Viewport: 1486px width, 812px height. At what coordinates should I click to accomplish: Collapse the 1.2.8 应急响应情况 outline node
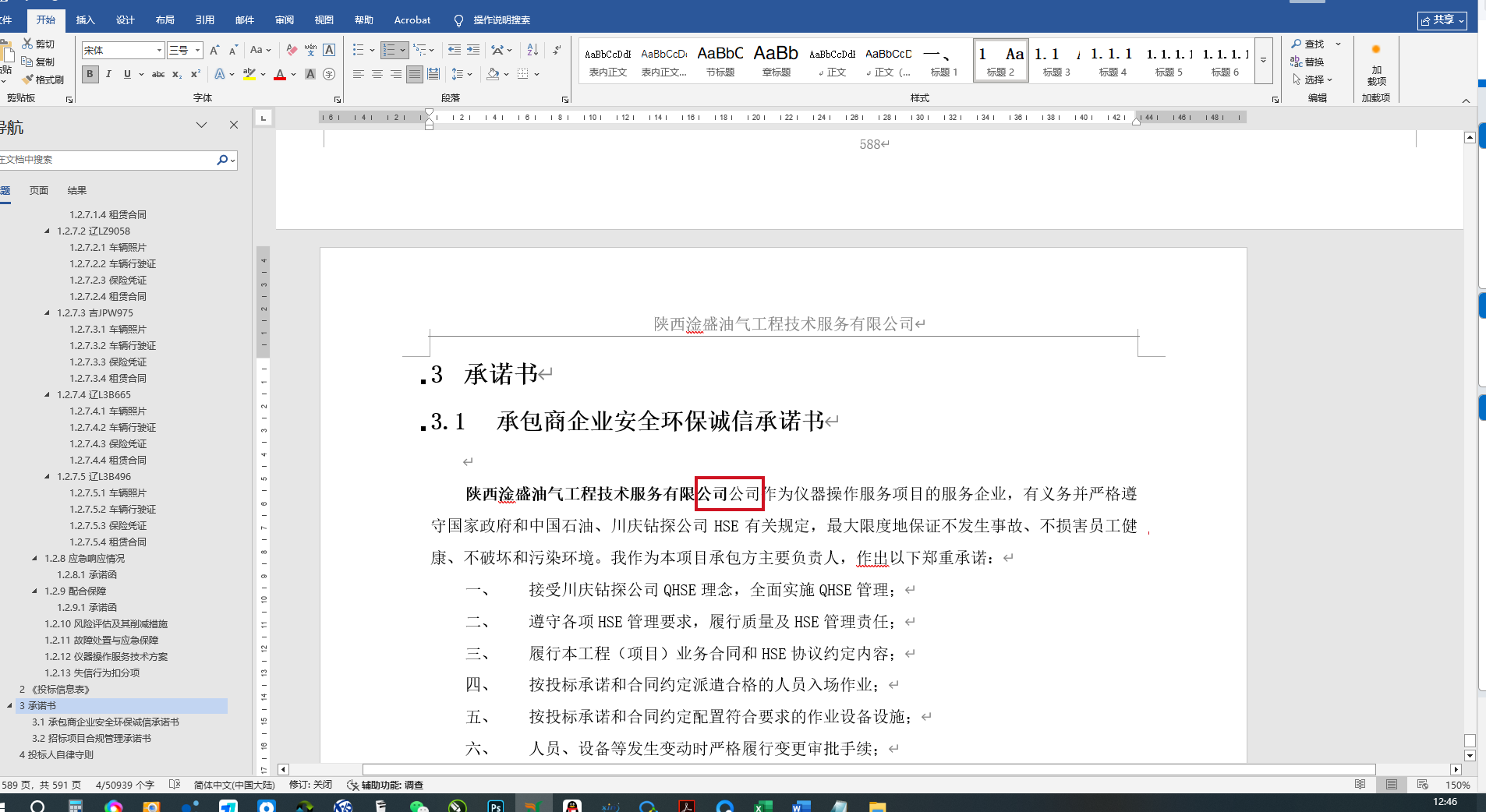click(x=35, y=559)
